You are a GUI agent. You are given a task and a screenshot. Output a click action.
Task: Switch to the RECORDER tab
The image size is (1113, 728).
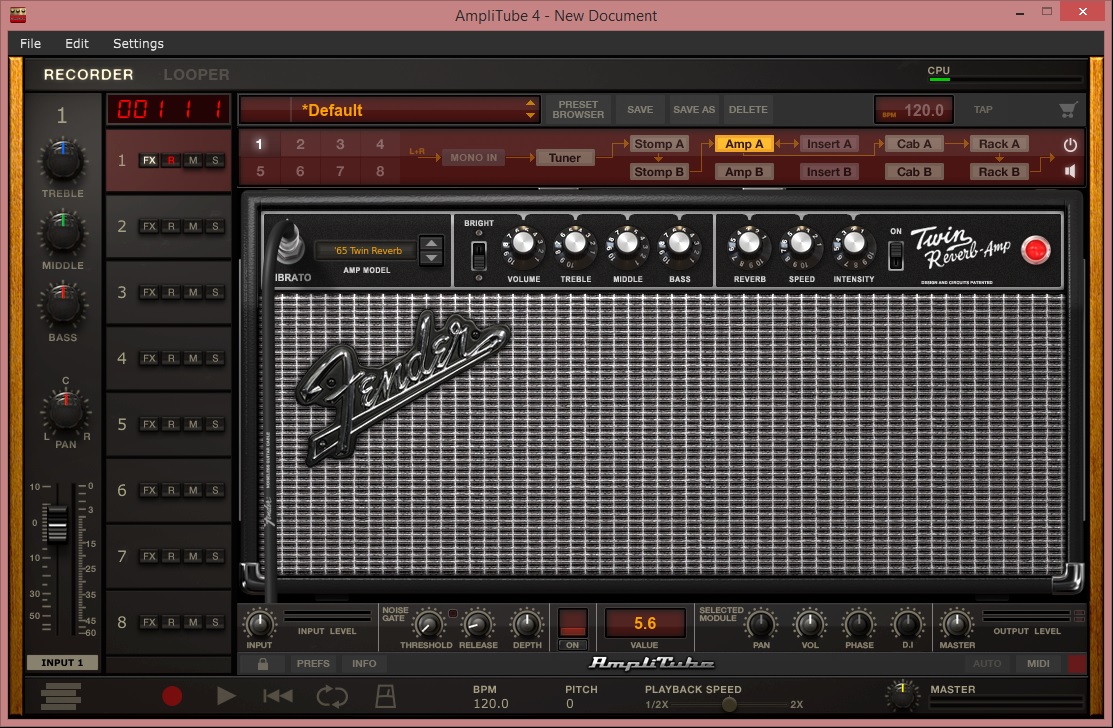(x=89, y=75)
